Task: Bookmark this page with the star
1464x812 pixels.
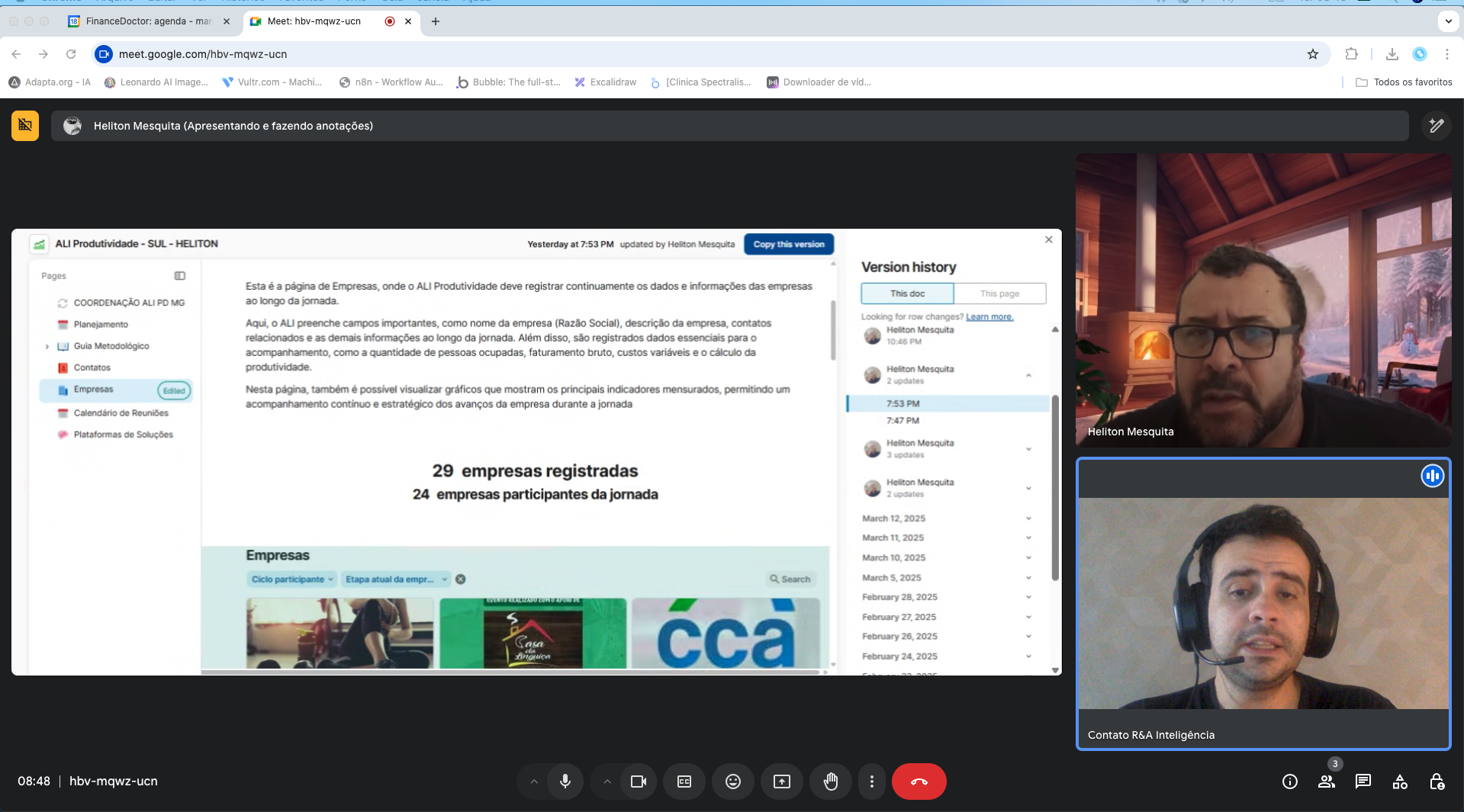Action: point(1313,54)
